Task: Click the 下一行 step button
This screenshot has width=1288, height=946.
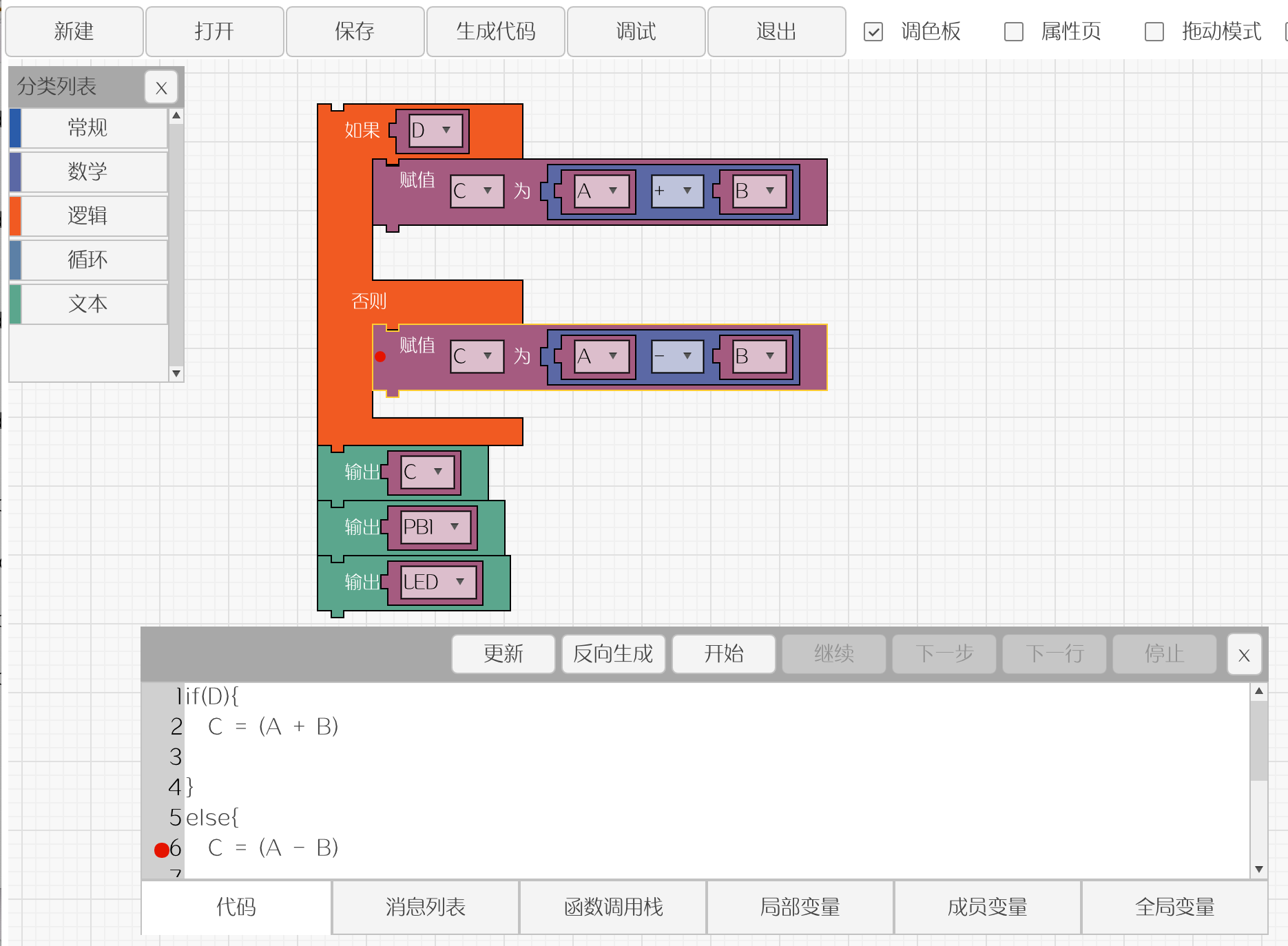Action: pyautogui.click(x=1055, y=653)
